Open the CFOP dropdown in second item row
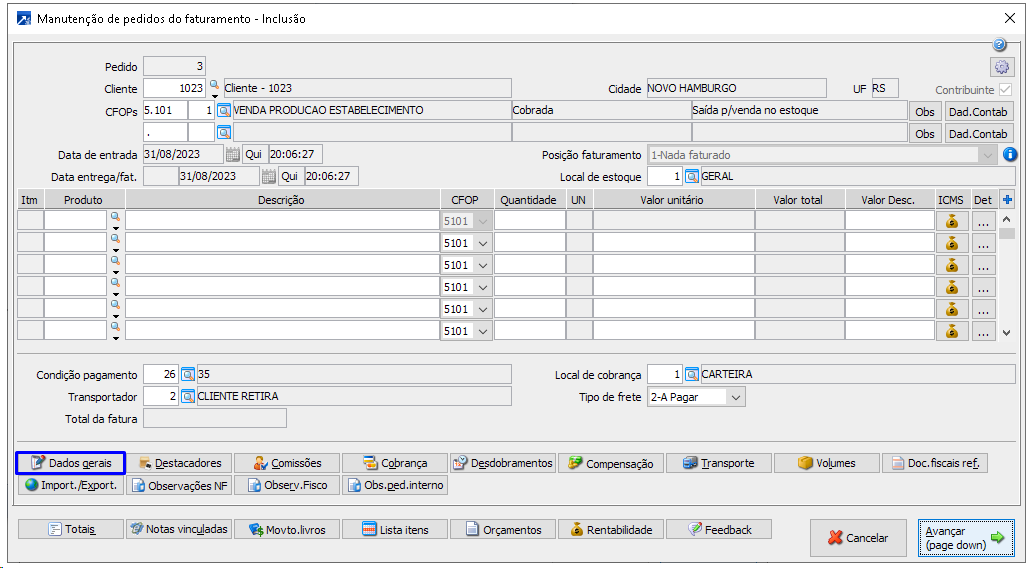The image size is (1027, 568). 482,243
